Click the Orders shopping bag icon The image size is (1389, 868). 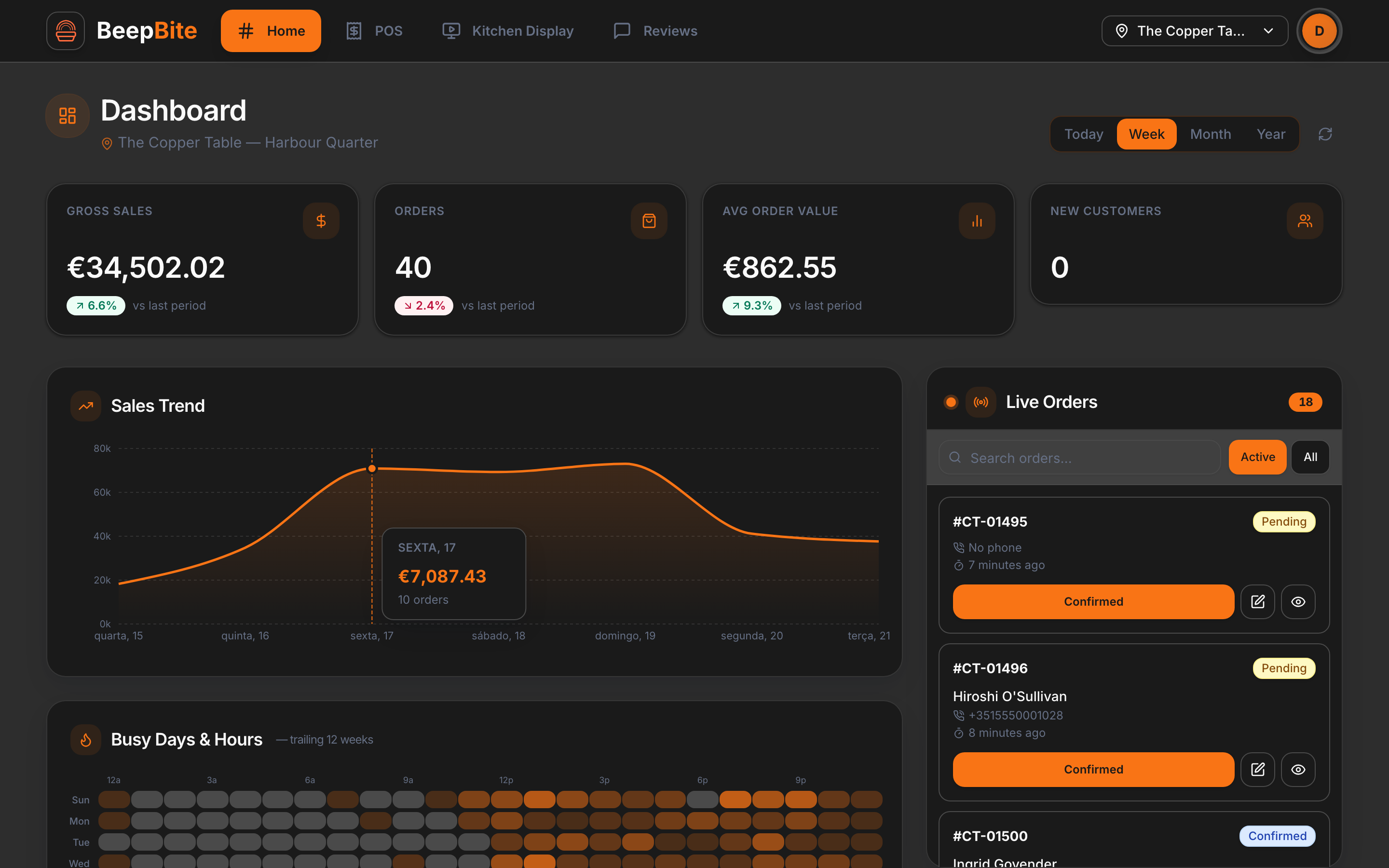pyautogui.click(x=649, y=221)
